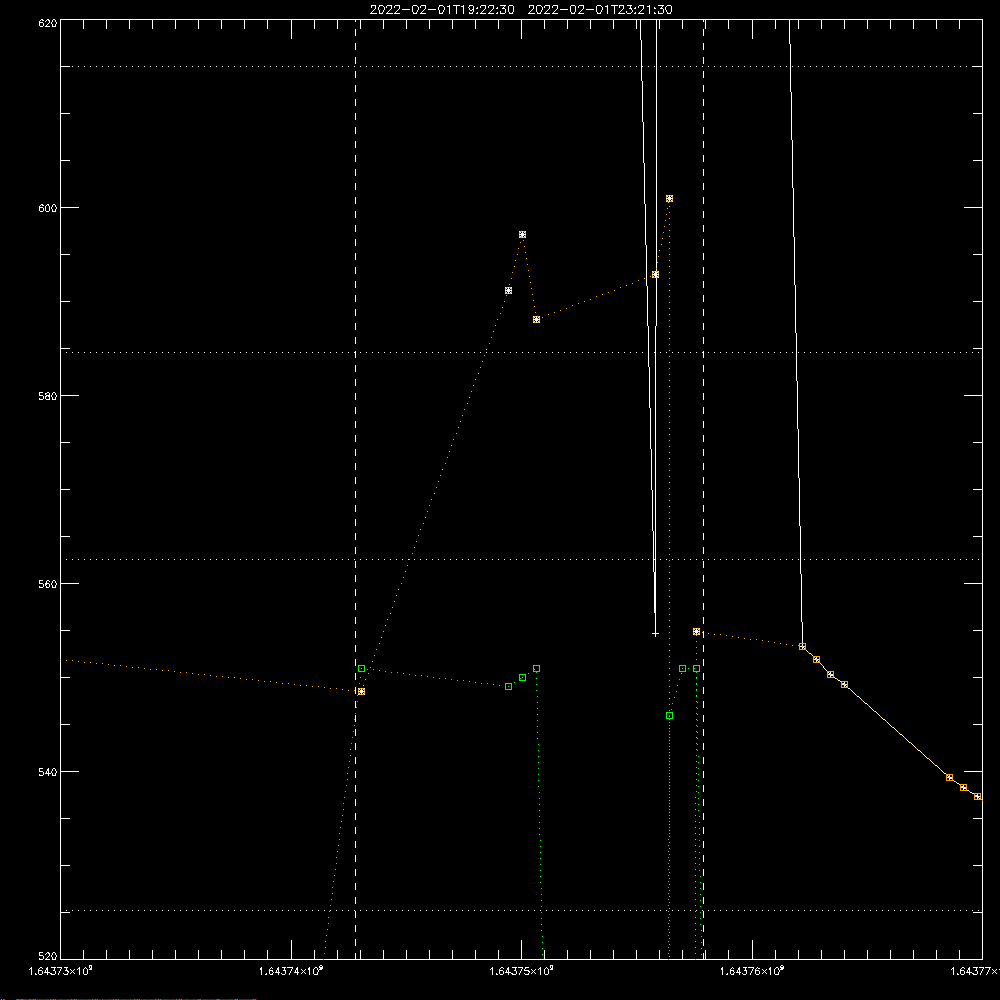
Task: Select the 540 y-axis label
Action: pyautogui.click(x=48, y=771)
